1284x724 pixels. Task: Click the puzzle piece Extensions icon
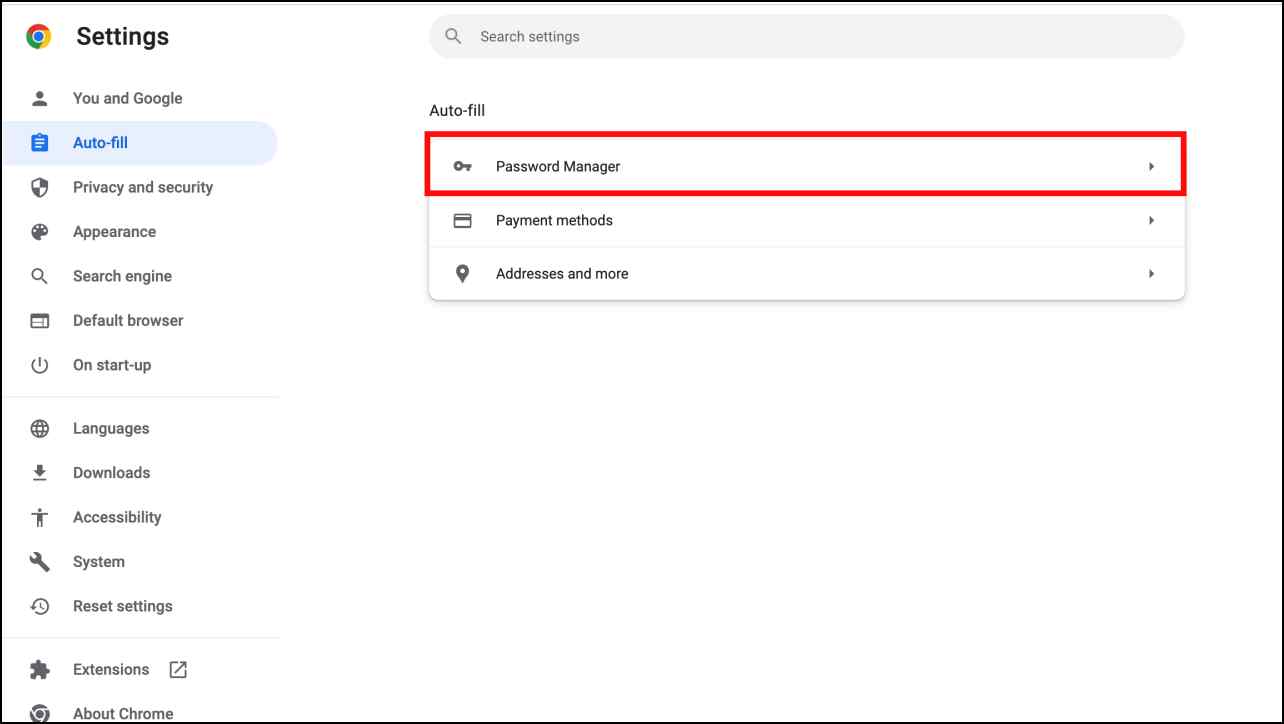tap(39, 669)
